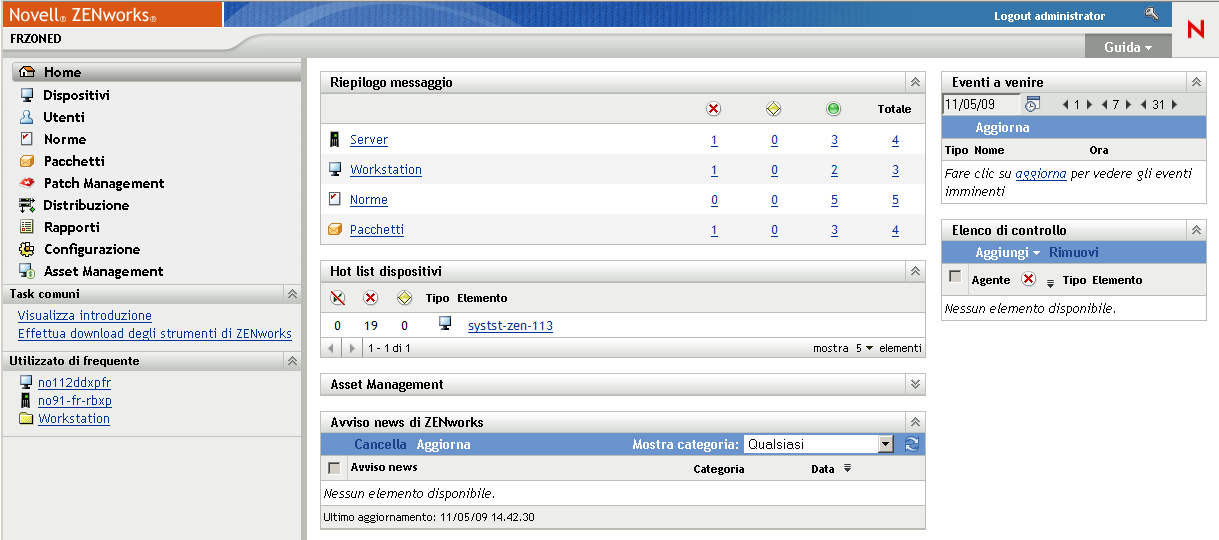Open the no91-fr-rbxp frequently used link
Viewport: 1219px width, 540px height.
tap(75, 401)
